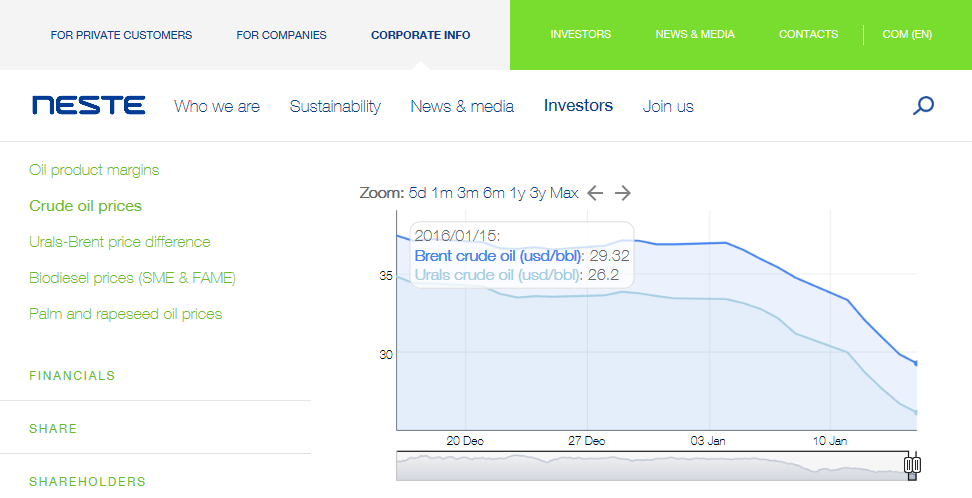Open Investors main menu item
Viewport: 972px width, 498px height.
(x=578, y=105)
